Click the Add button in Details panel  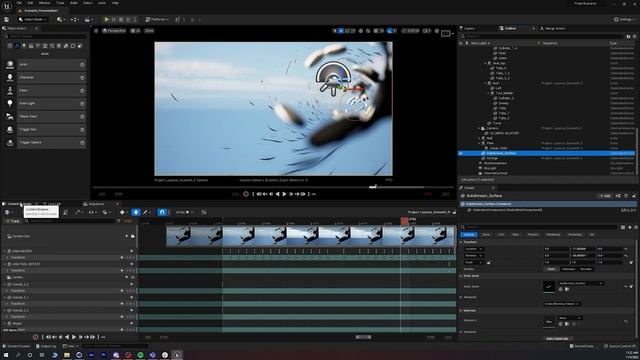[x=604, y=196]
